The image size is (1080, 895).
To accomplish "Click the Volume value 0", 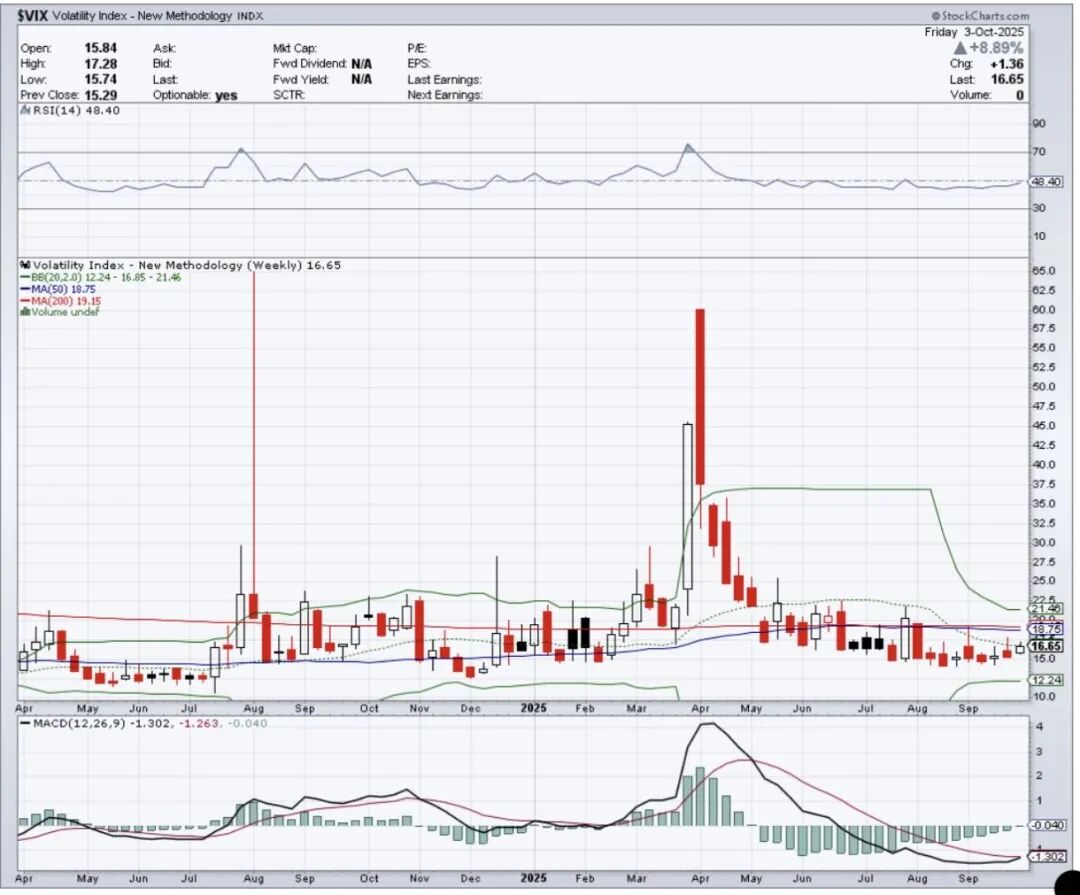I will 1019,95.
